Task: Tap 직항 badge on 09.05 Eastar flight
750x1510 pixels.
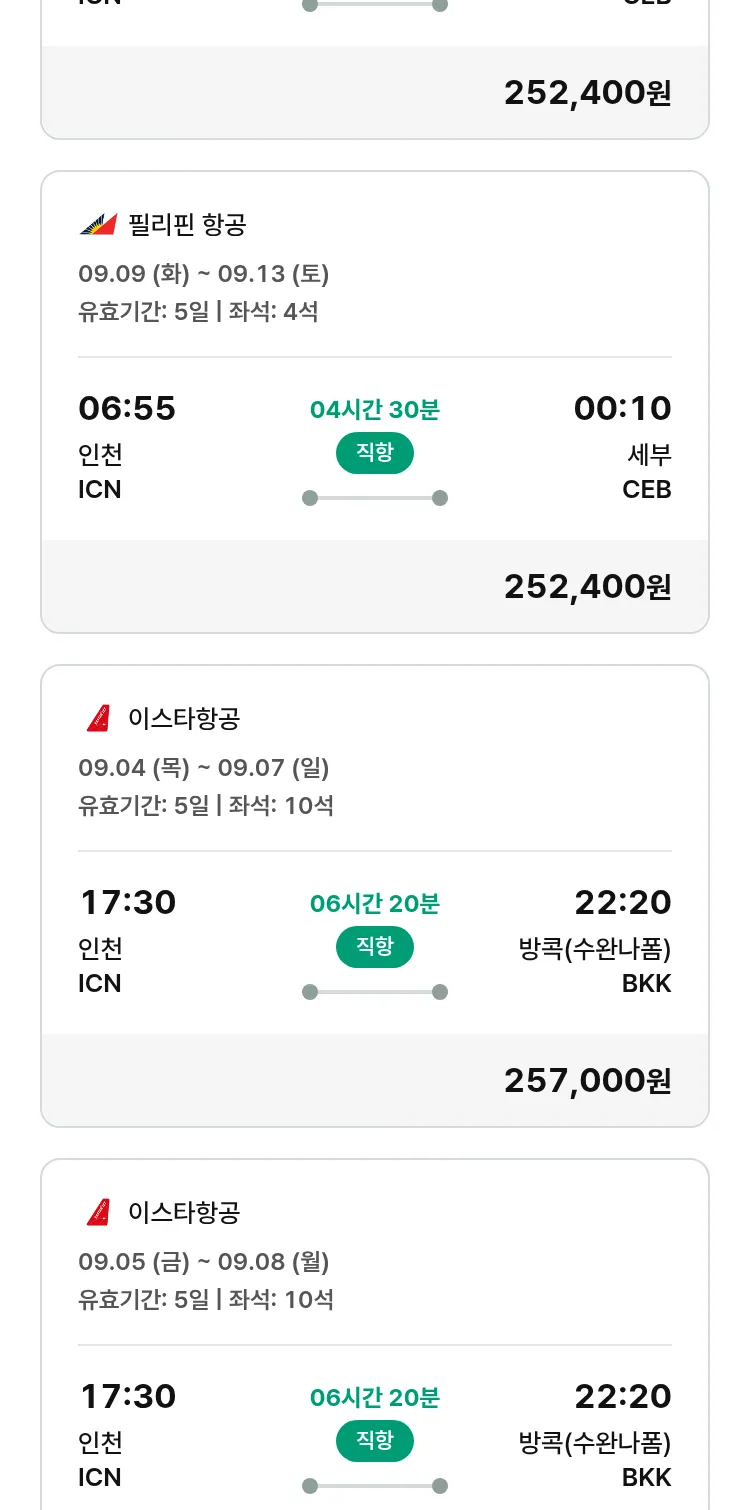Action: (x=374, y=1441)
